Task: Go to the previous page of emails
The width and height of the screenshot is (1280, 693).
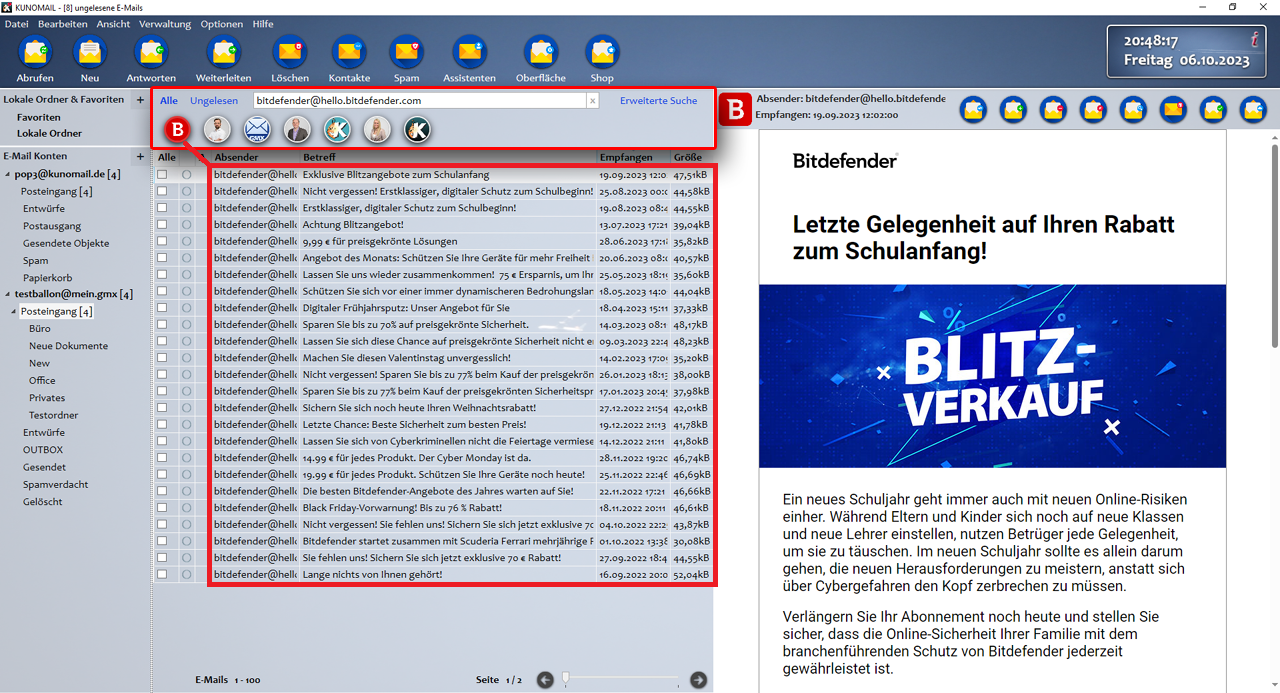Action: click(545, 680)
